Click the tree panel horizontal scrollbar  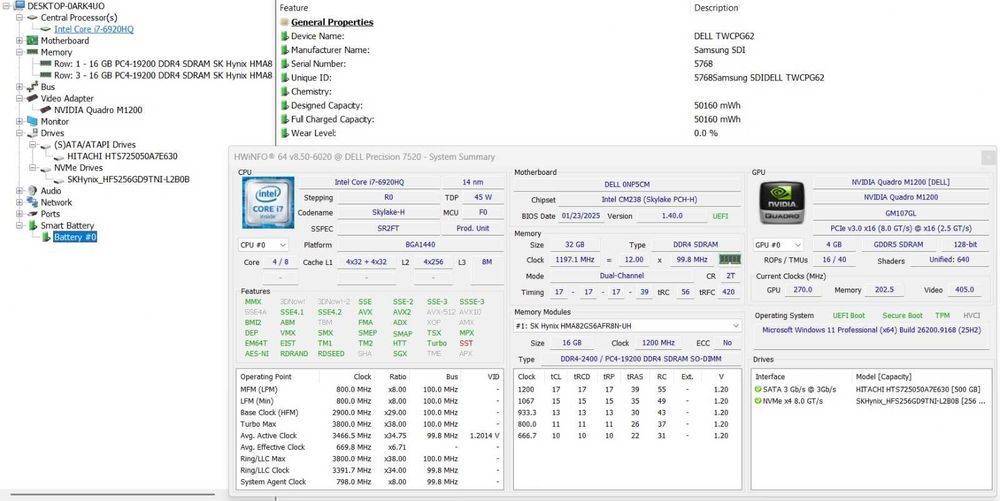(113, 494)
